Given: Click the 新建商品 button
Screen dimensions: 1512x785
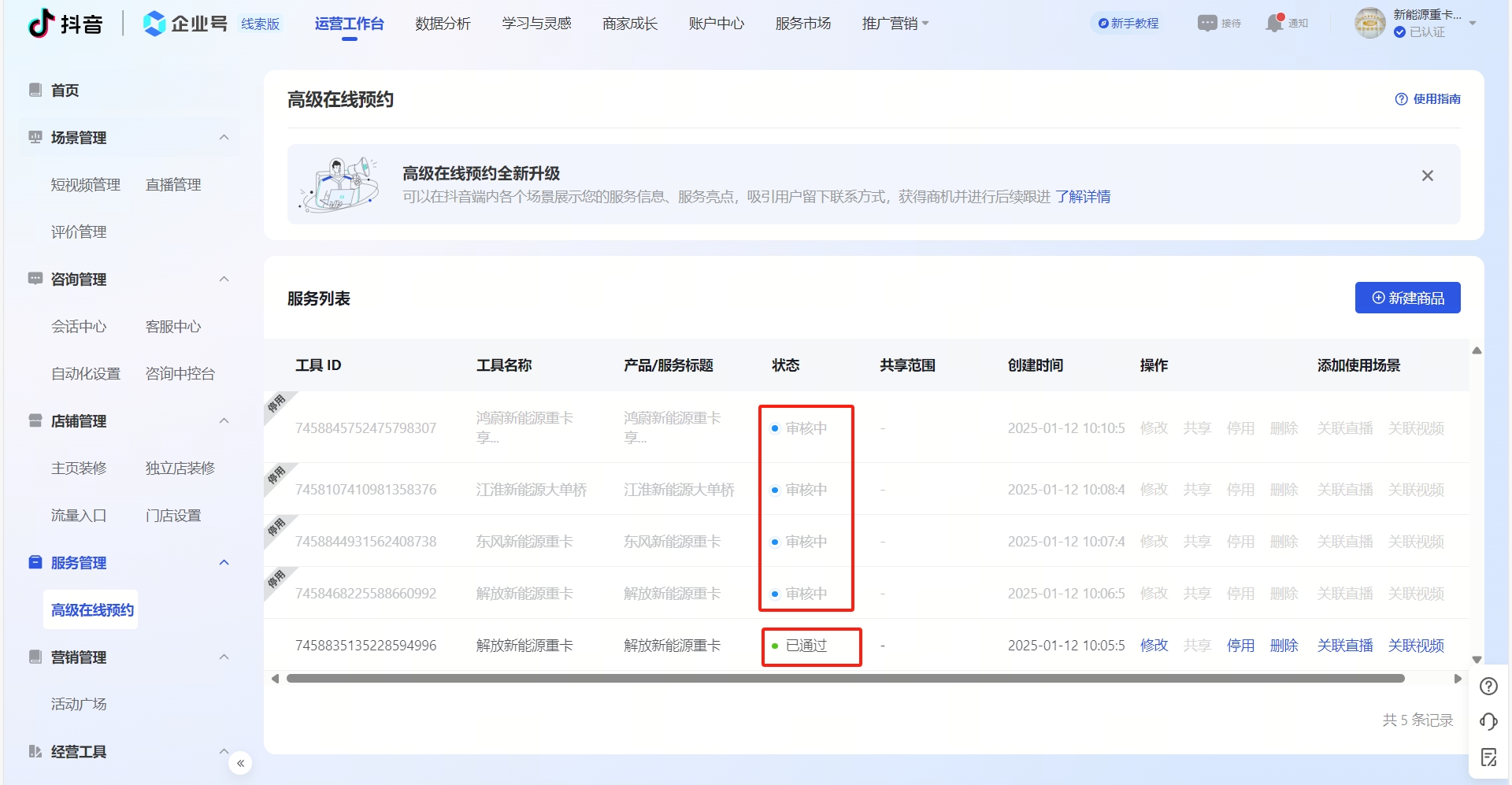Looking at the screenshot, I should coord(1407,298).
